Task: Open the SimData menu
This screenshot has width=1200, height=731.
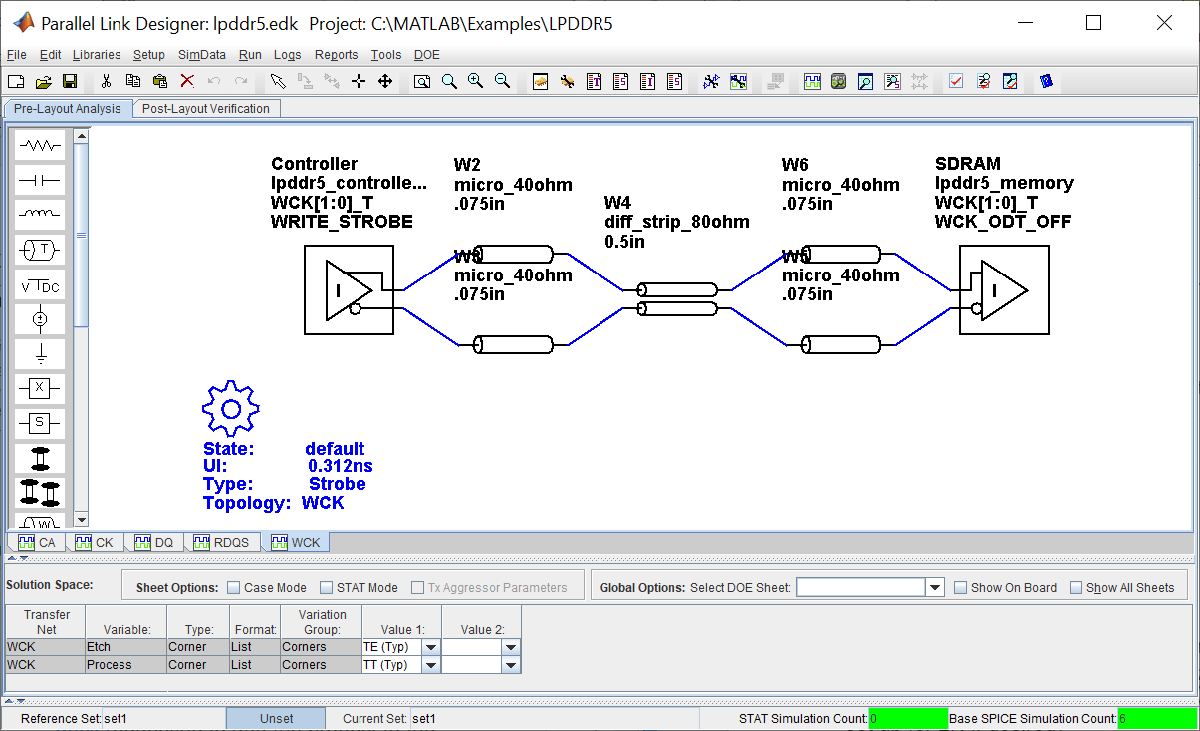Action: [201, 55]
